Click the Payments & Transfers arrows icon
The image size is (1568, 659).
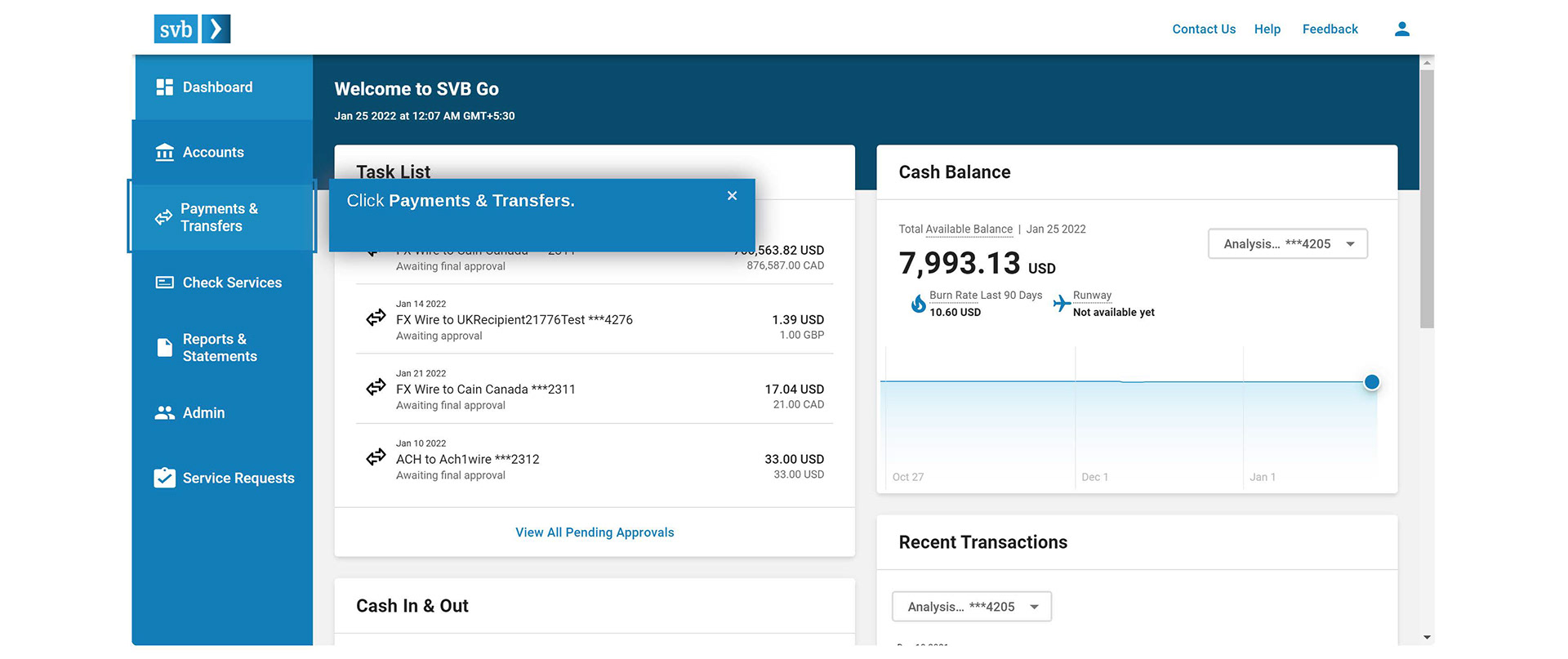coord(163,217)
